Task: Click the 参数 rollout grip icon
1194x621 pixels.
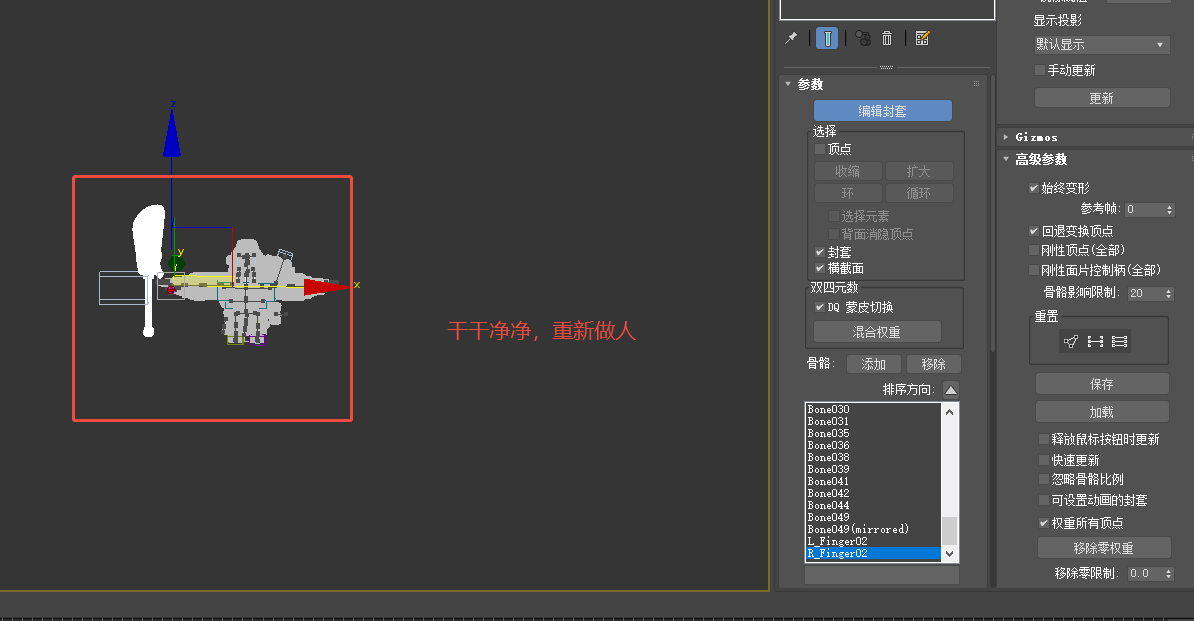Action: click(x=976, y=84)
